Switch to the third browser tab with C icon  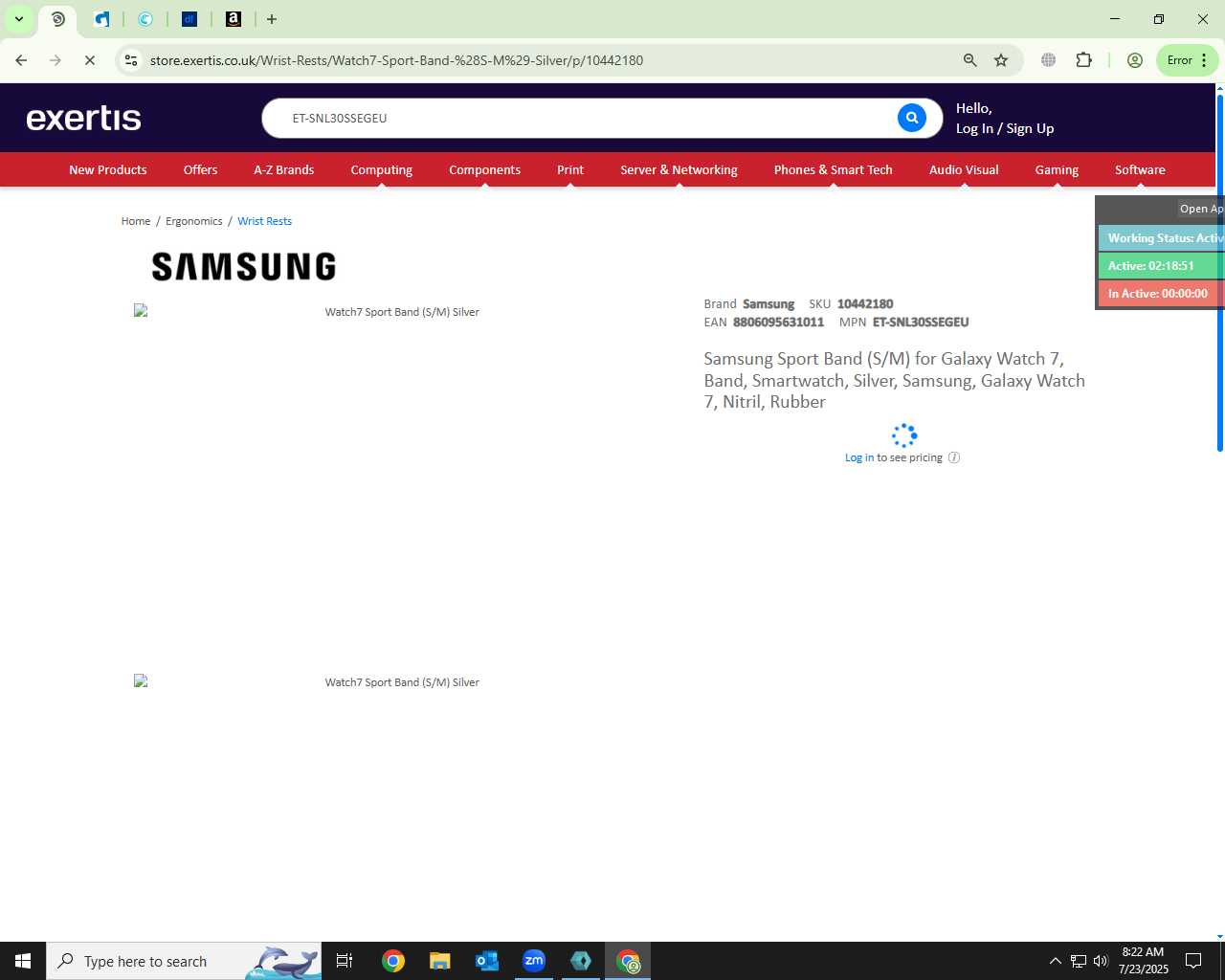[x=145, y=19]
